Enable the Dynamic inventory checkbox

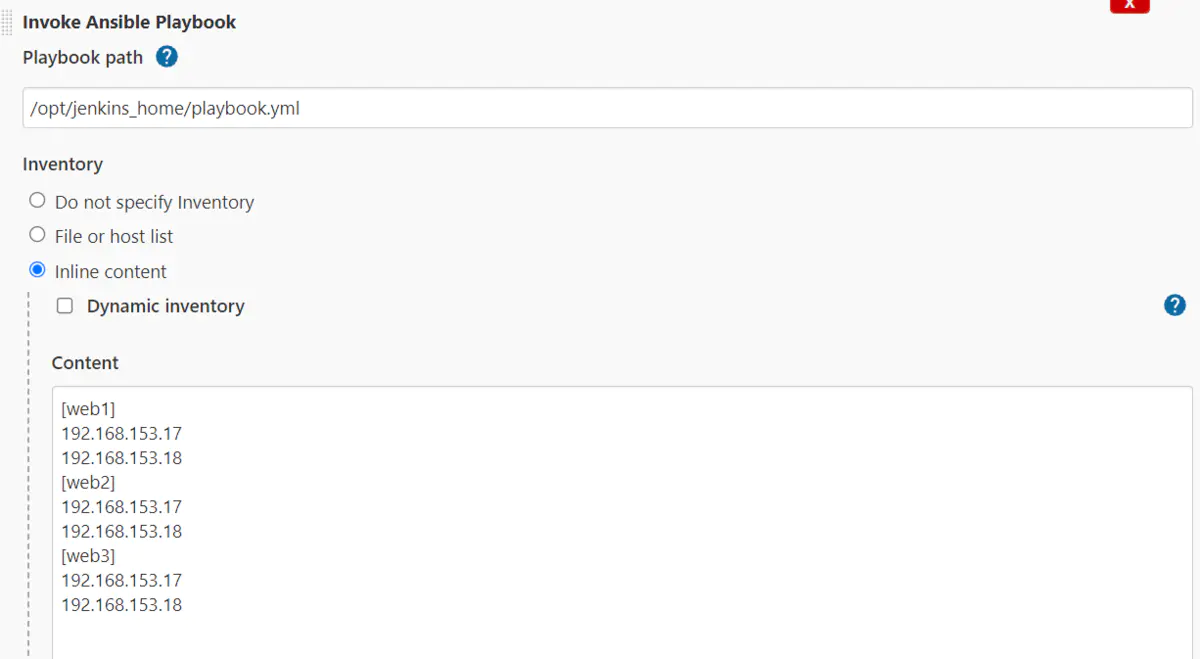[x=65, y=305]
